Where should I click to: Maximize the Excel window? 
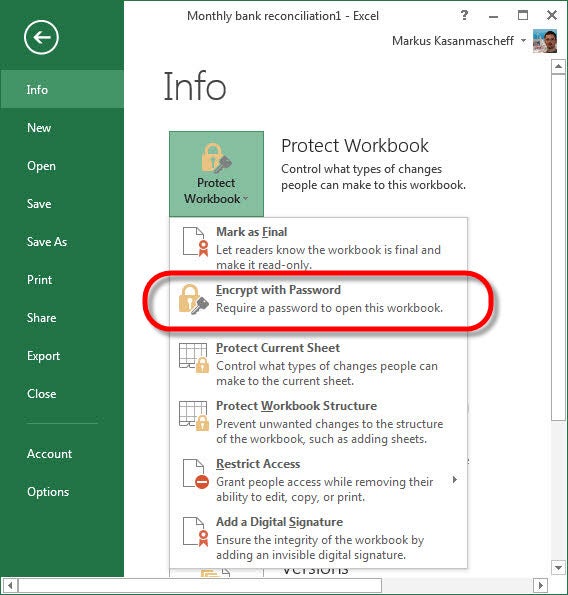click(x=523, y=15)
